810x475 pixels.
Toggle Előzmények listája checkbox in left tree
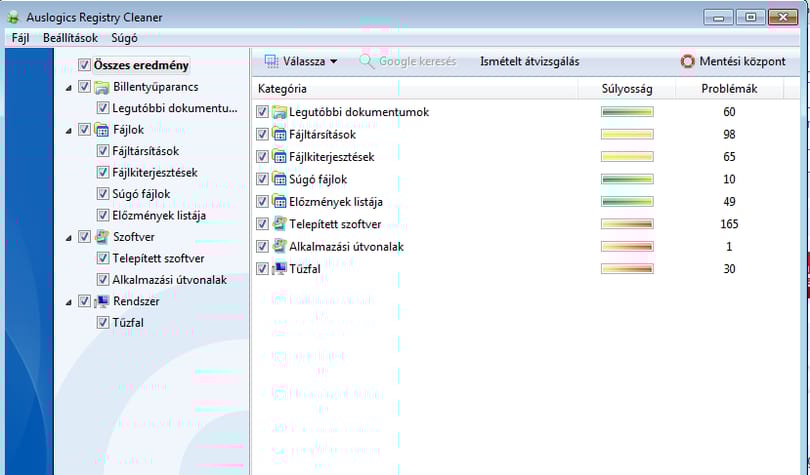[103, 215]
